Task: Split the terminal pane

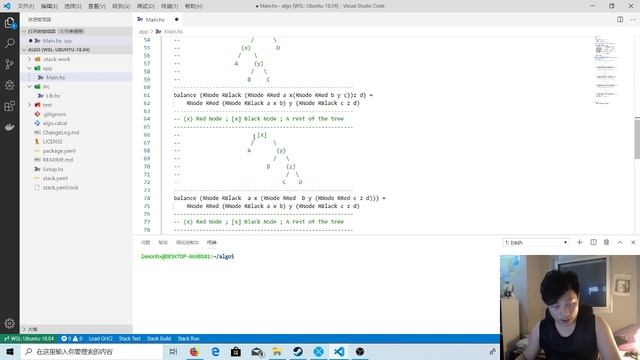Action: tap(593, 242)
